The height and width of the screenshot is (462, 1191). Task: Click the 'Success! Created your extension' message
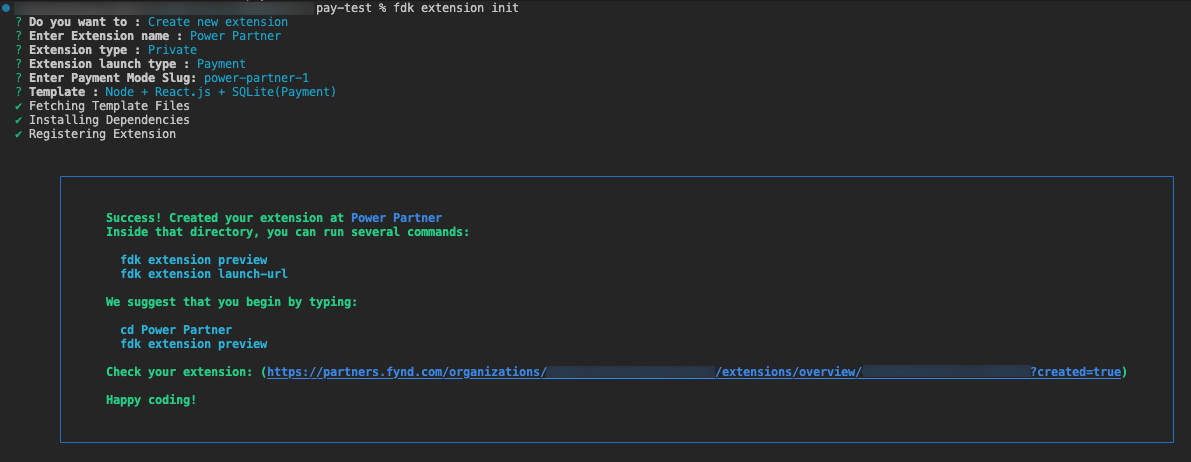tap(224, 218)
